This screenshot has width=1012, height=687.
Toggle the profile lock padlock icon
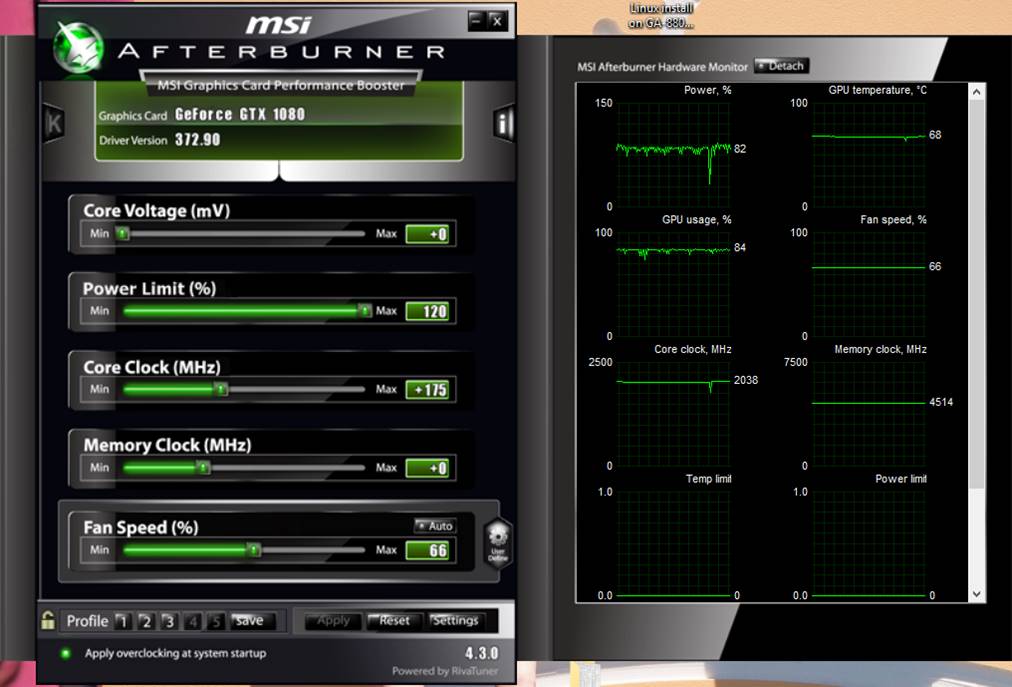pyautogui.click(x=48, y=621)
